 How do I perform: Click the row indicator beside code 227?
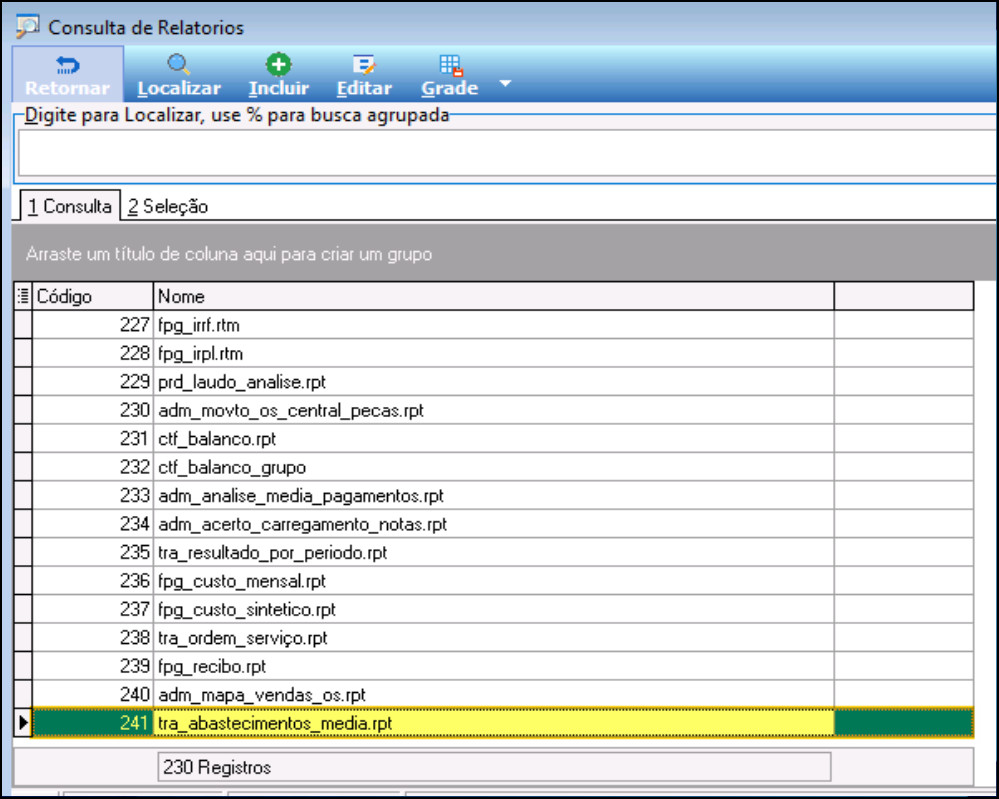23,325
